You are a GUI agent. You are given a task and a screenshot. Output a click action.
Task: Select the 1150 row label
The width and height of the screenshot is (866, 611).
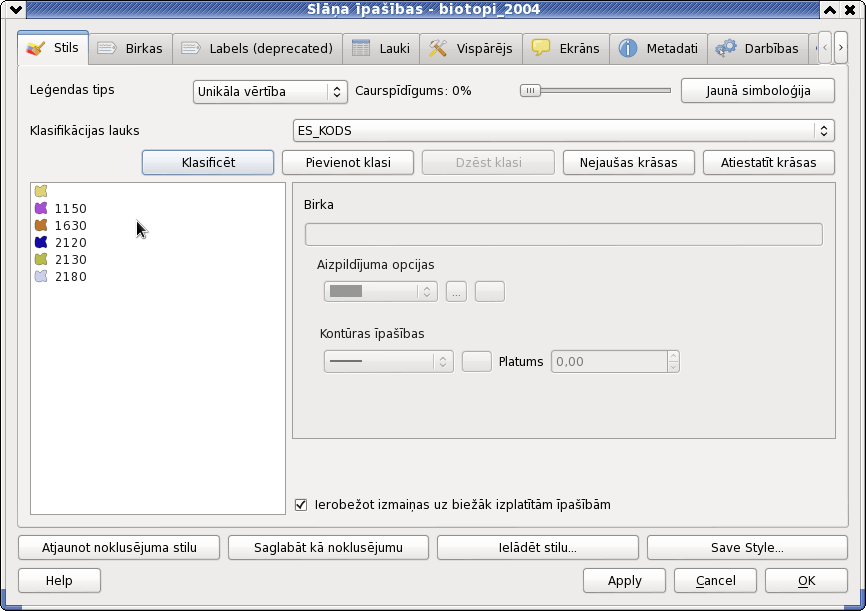tap(71, 209)
